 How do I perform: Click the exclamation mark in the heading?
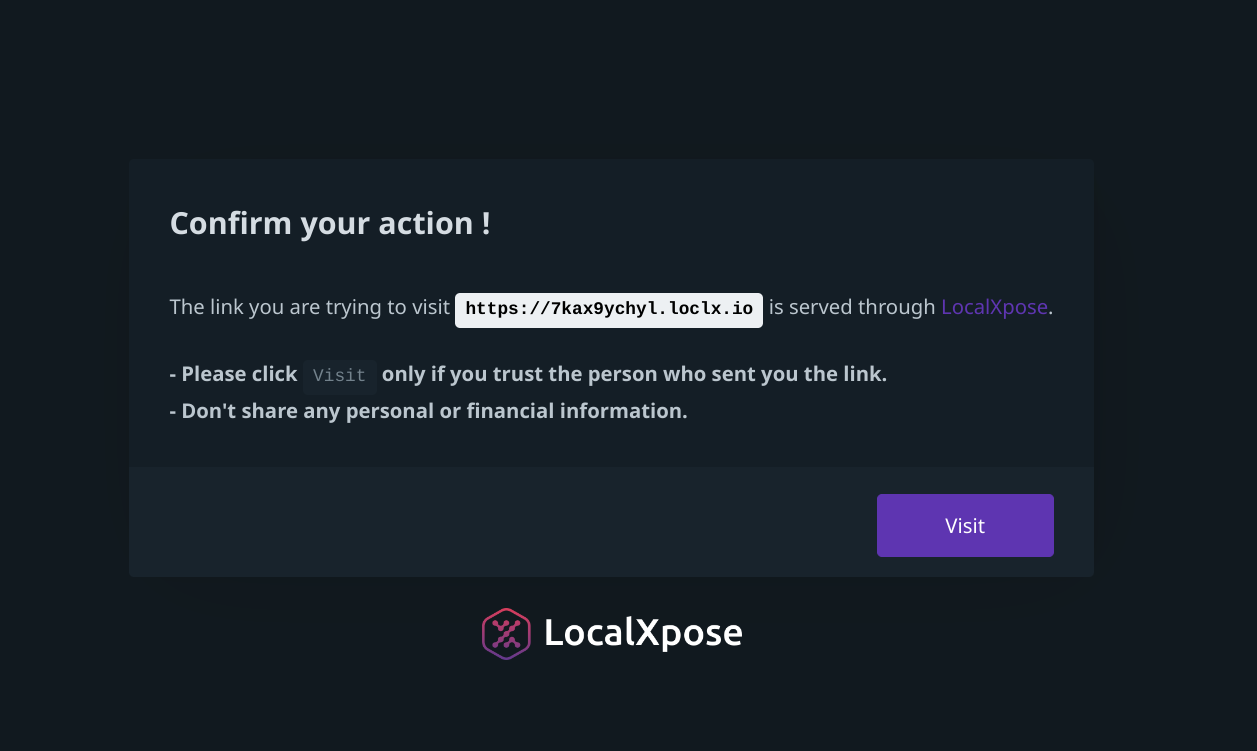coord(486,222)
